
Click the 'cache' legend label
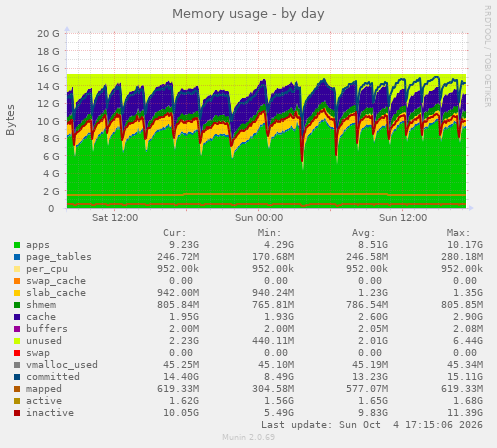tap(41, 317)
